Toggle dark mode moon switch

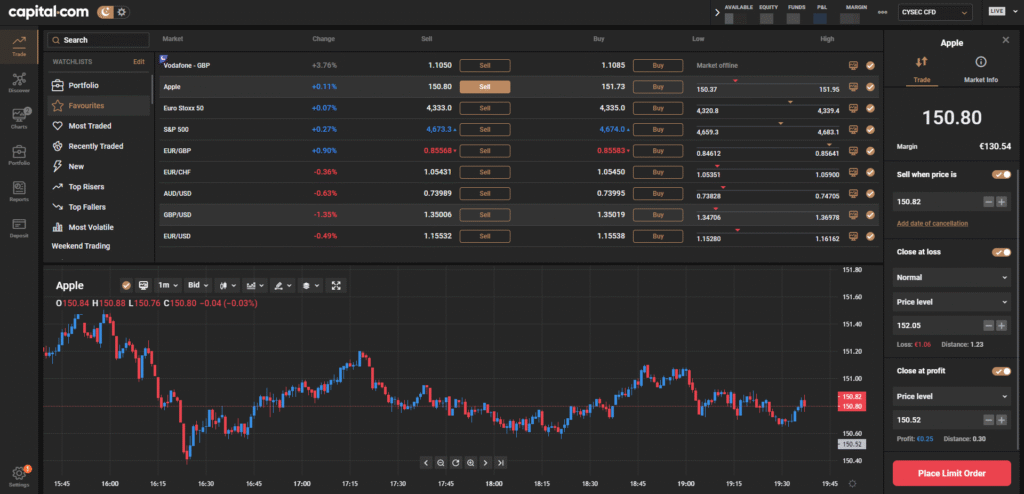(x=106, y=12)
